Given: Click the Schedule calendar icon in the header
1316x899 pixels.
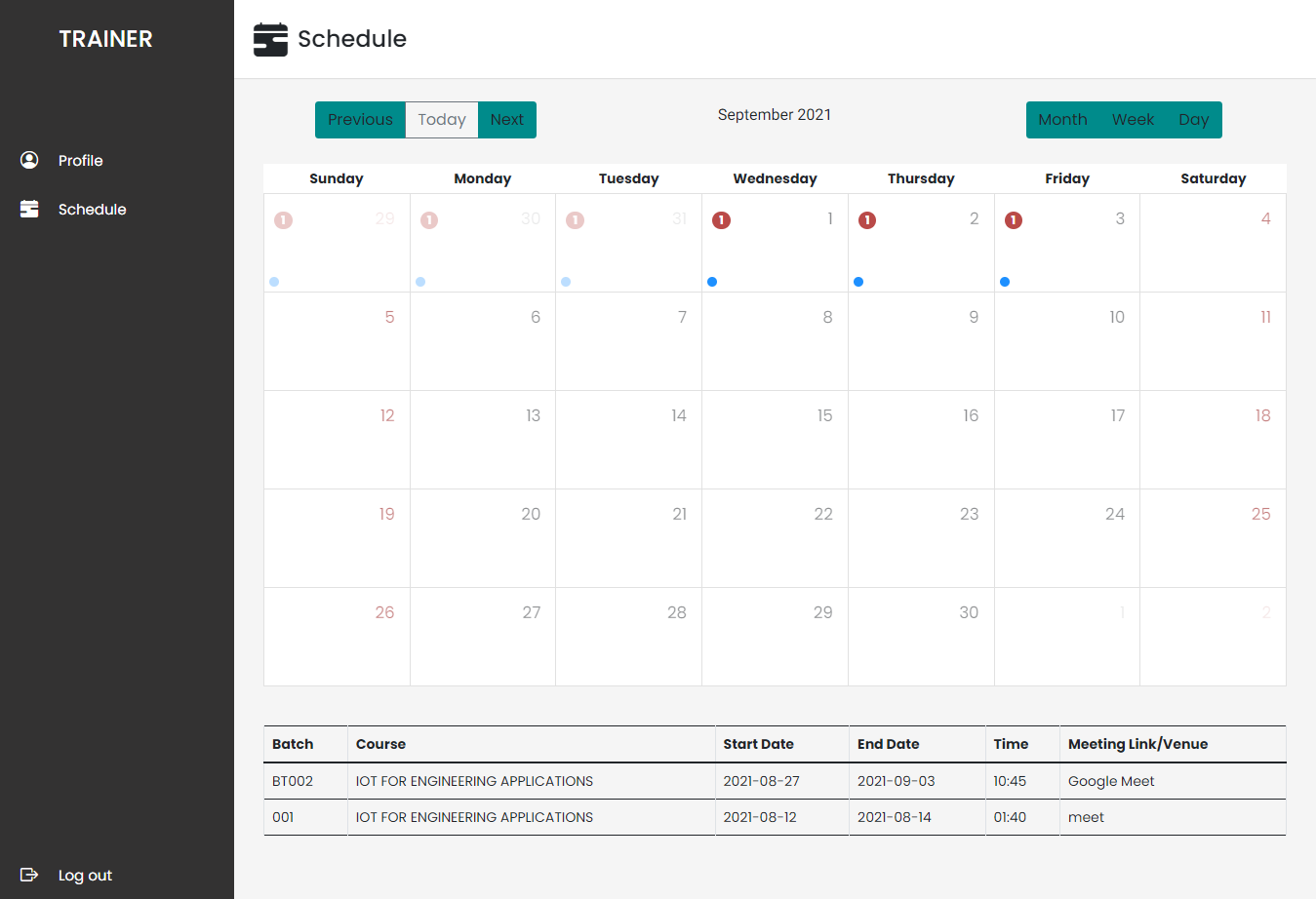Looking at the screenshot, I should coord(270,39).
